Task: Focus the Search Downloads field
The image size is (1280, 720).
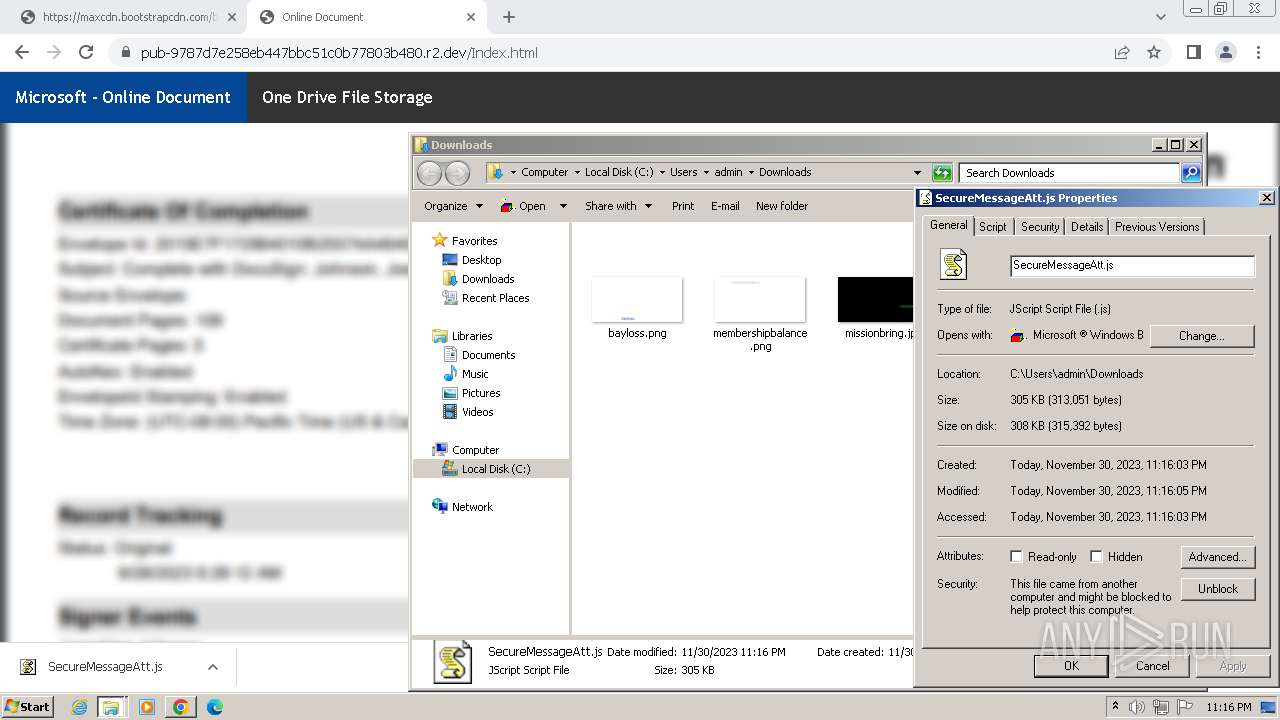Action: tap(1069, 173)
